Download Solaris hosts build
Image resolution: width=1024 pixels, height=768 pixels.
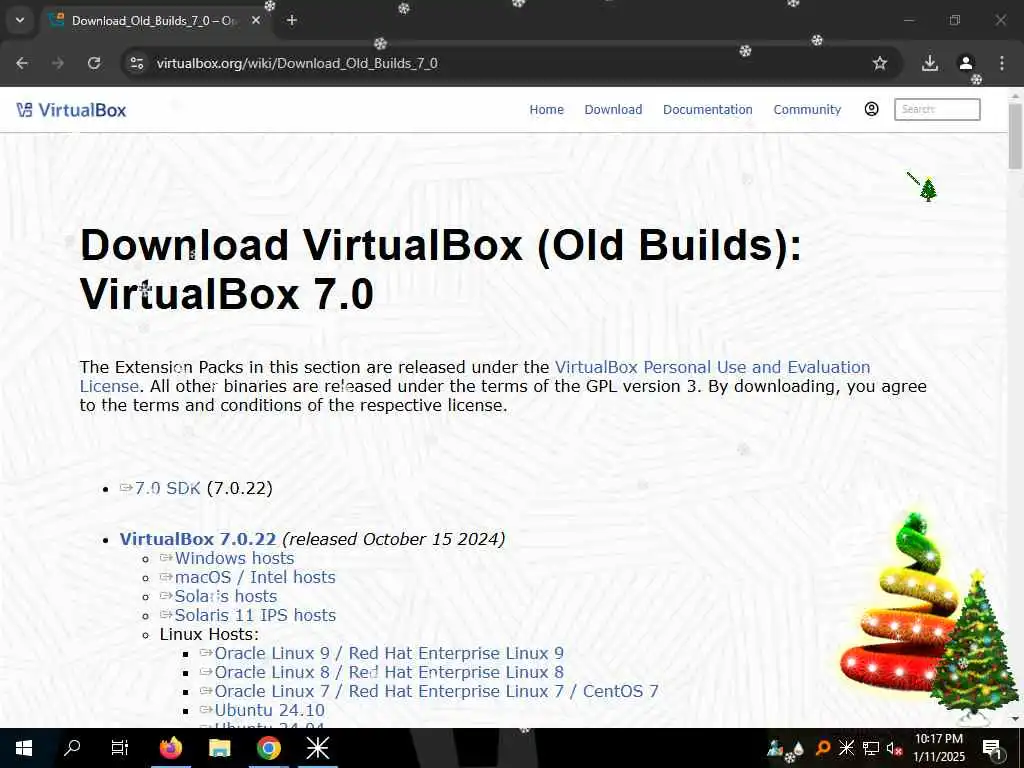tap(225, 596)
